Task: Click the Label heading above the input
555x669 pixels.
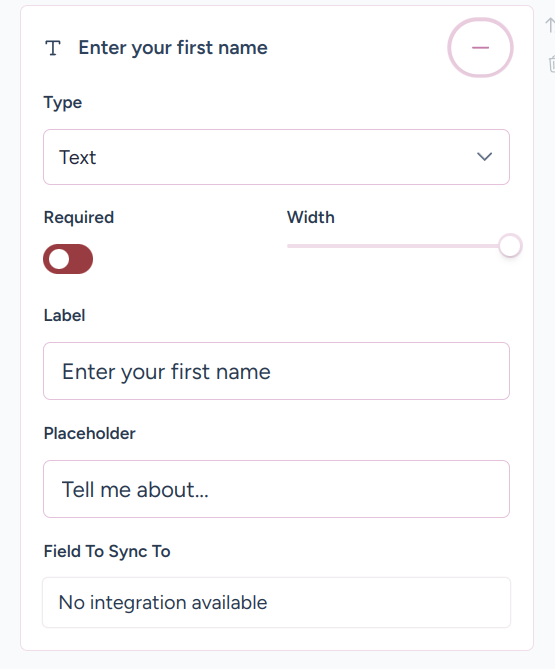Action: (64, 315)
